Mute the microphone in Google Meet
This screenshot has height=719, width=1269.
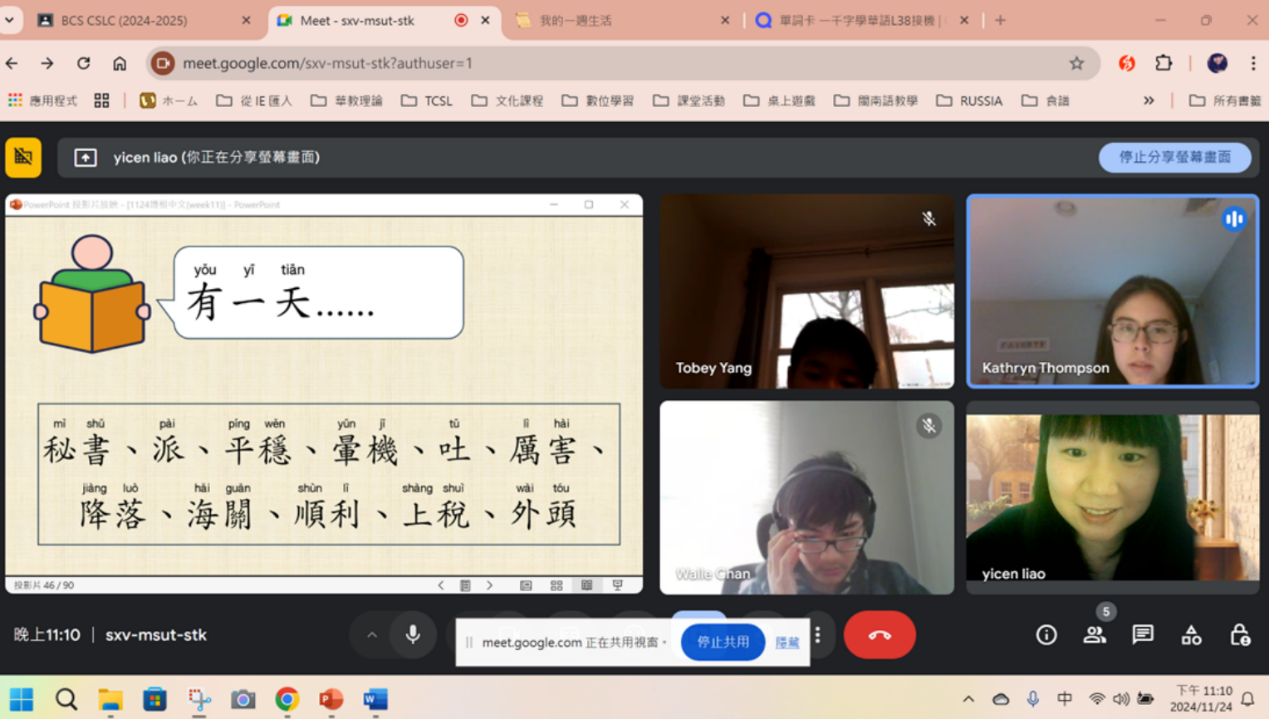[x=412, y=634]
